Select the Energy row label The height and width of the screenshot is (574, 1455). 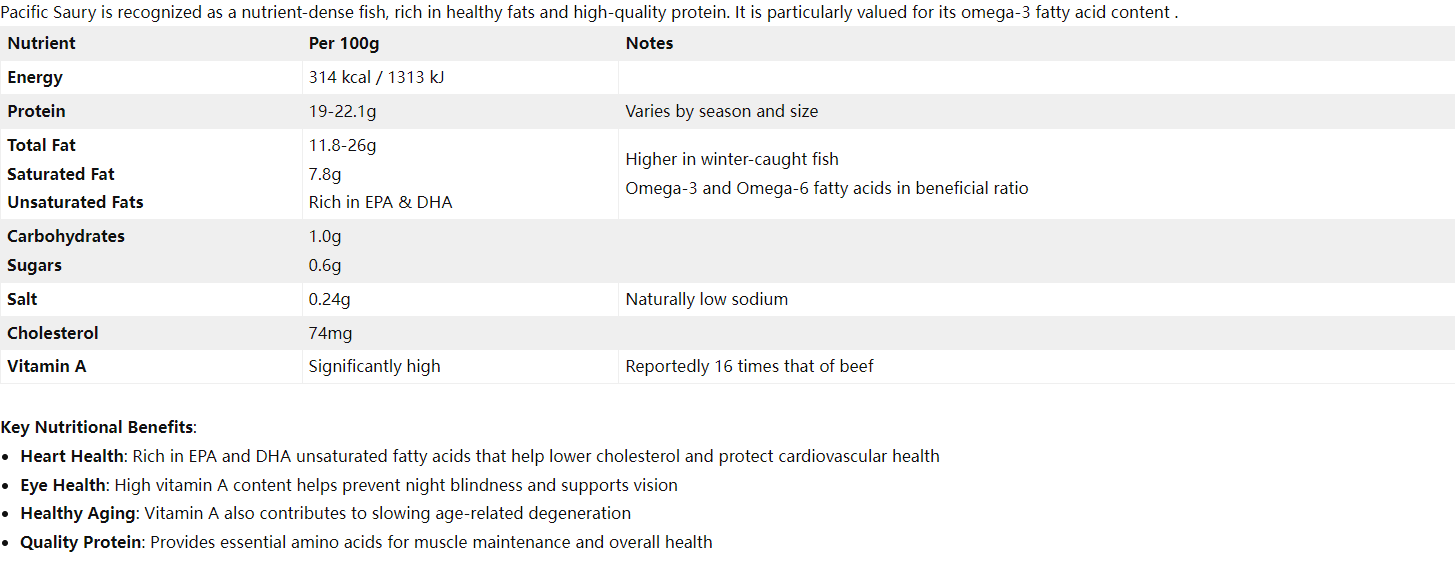pos(35,77)
